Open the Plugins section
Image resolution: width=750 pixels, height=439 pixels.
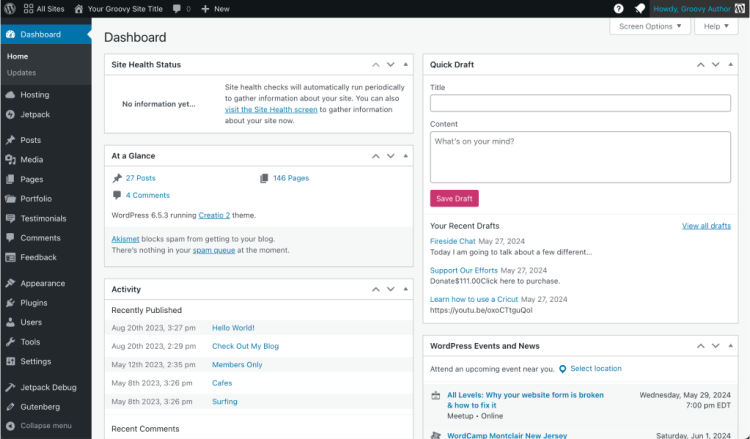33,302
